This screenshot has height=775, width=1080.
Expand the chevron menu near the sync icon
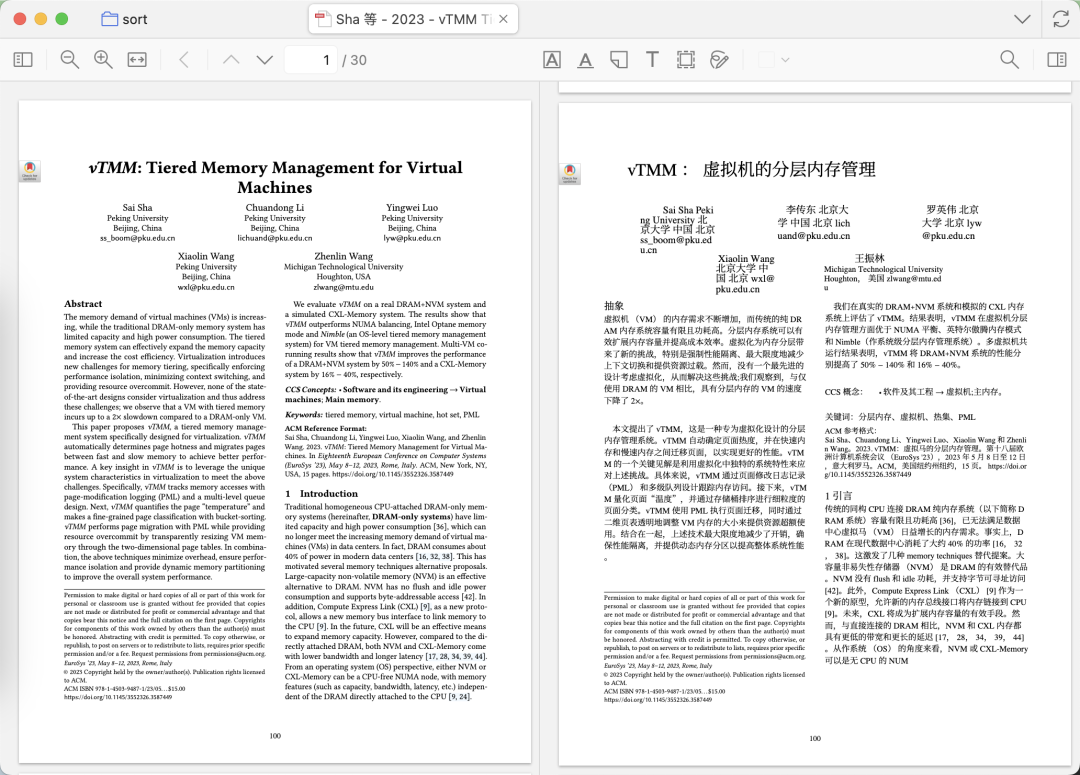(x=1022, y=19)
